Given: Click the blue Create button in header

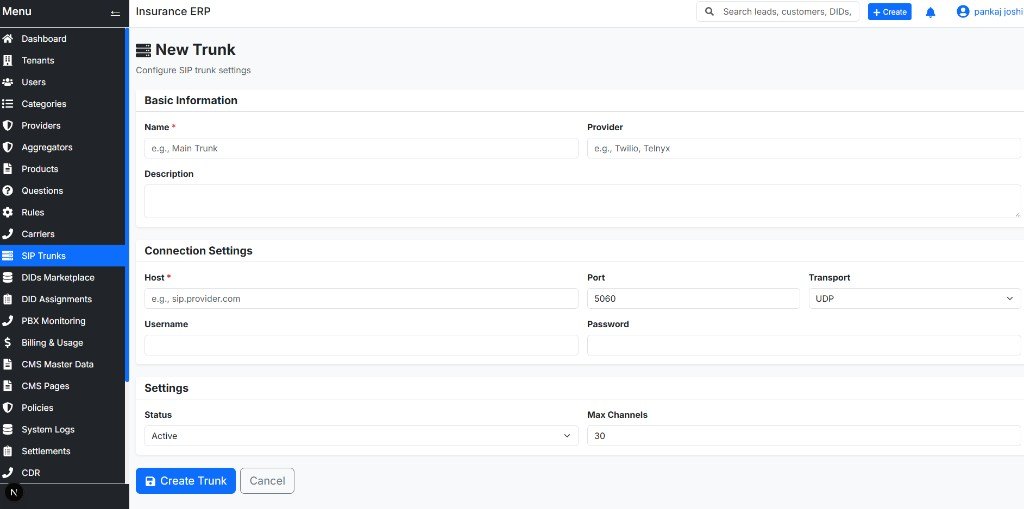Looking at the screenshot, I should pos(889,12).
